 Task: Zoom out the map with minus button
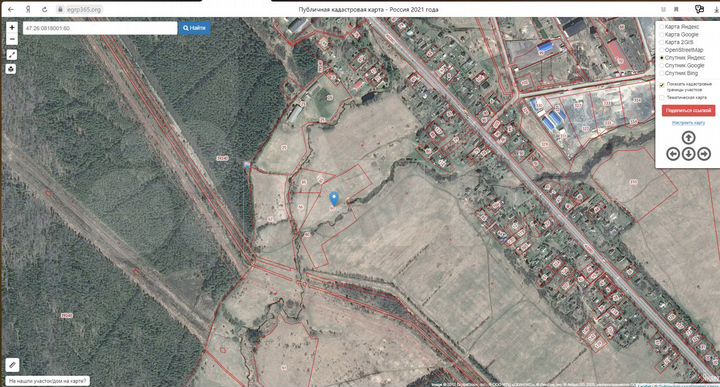12,40
